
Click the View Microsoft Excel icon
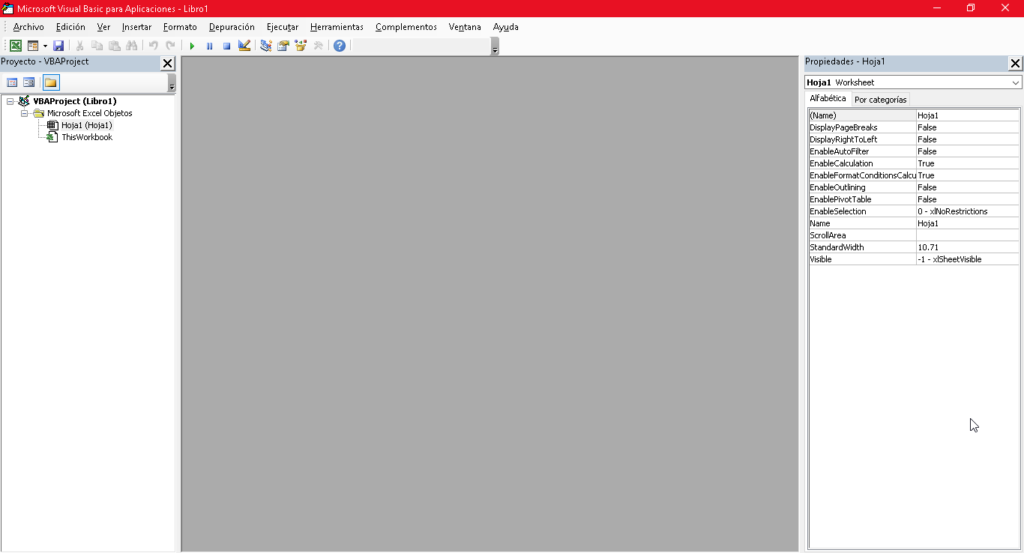click(15, 46)
